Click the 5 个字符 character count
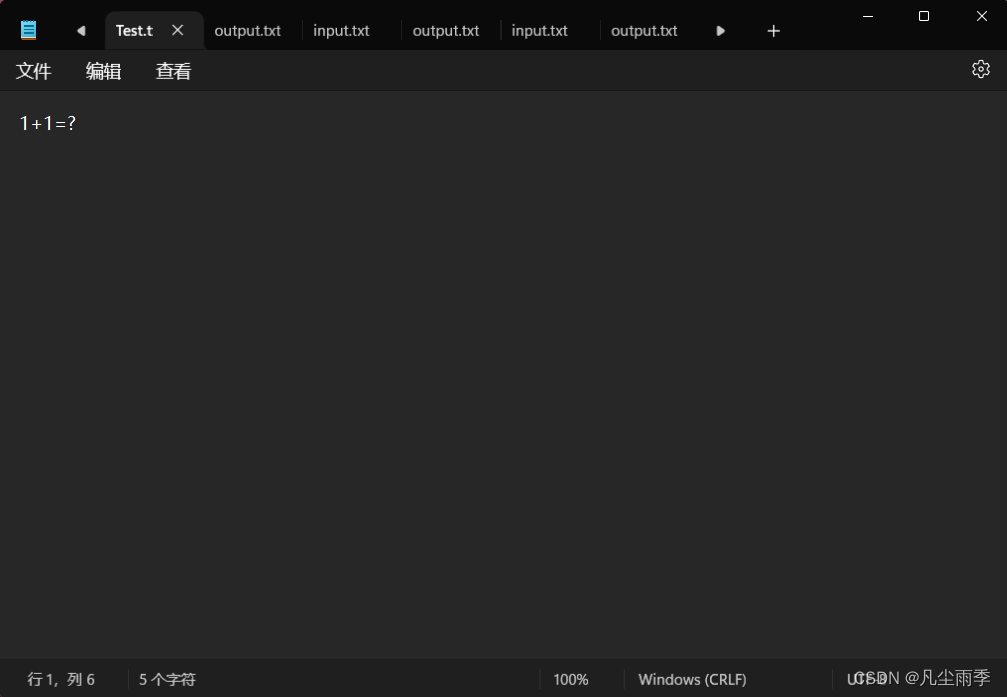The image size is (1007, 697). pos(167,679)
